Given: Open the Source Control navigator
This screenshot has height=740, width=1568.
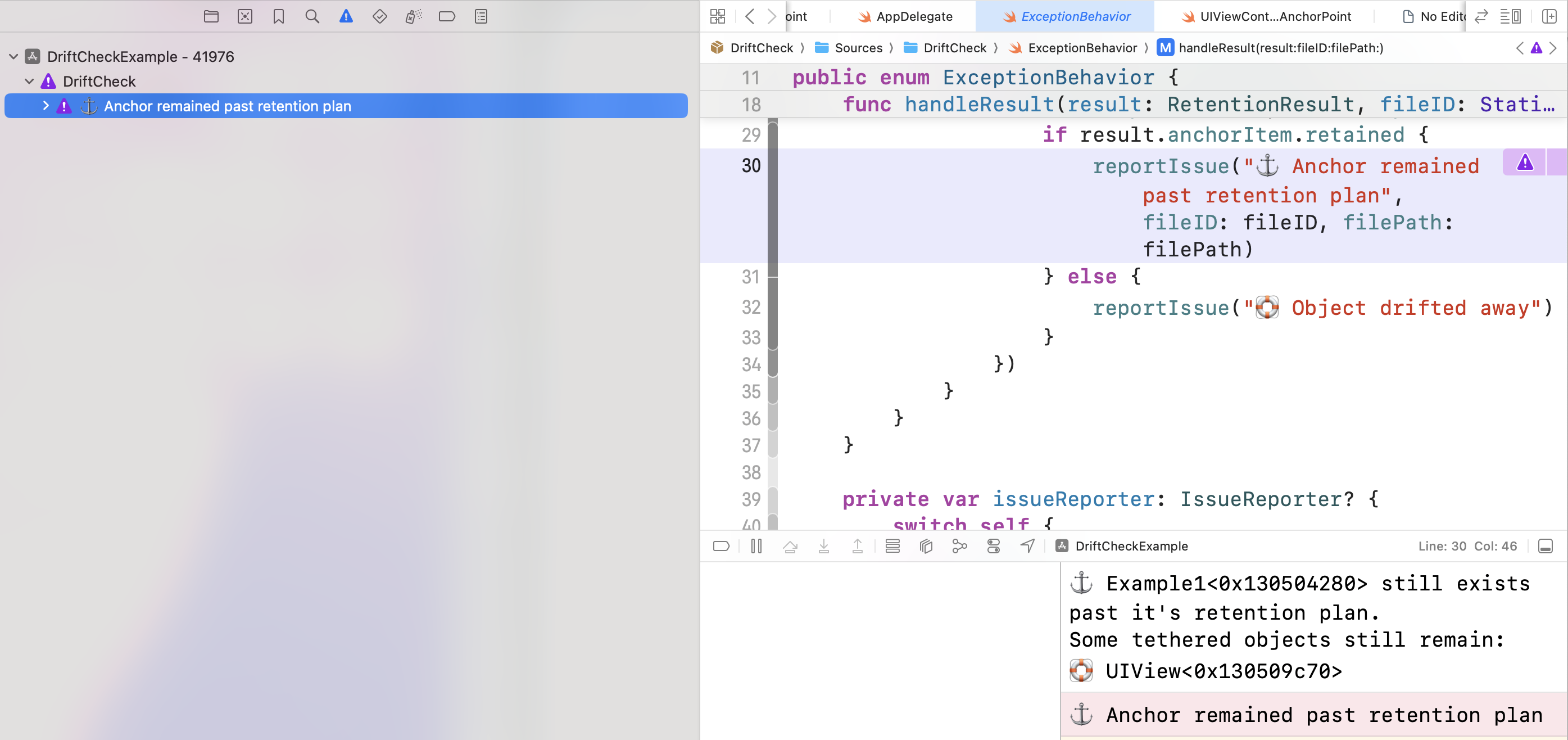Looking at the screenshot, I should pyautogui.click(x=244, y=16).
